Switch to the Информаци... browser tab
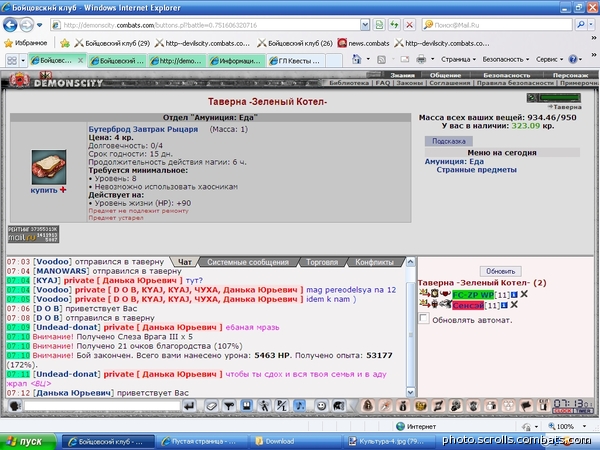The height and width of the screenshot is (450, 600). click(x=236, y=60)
